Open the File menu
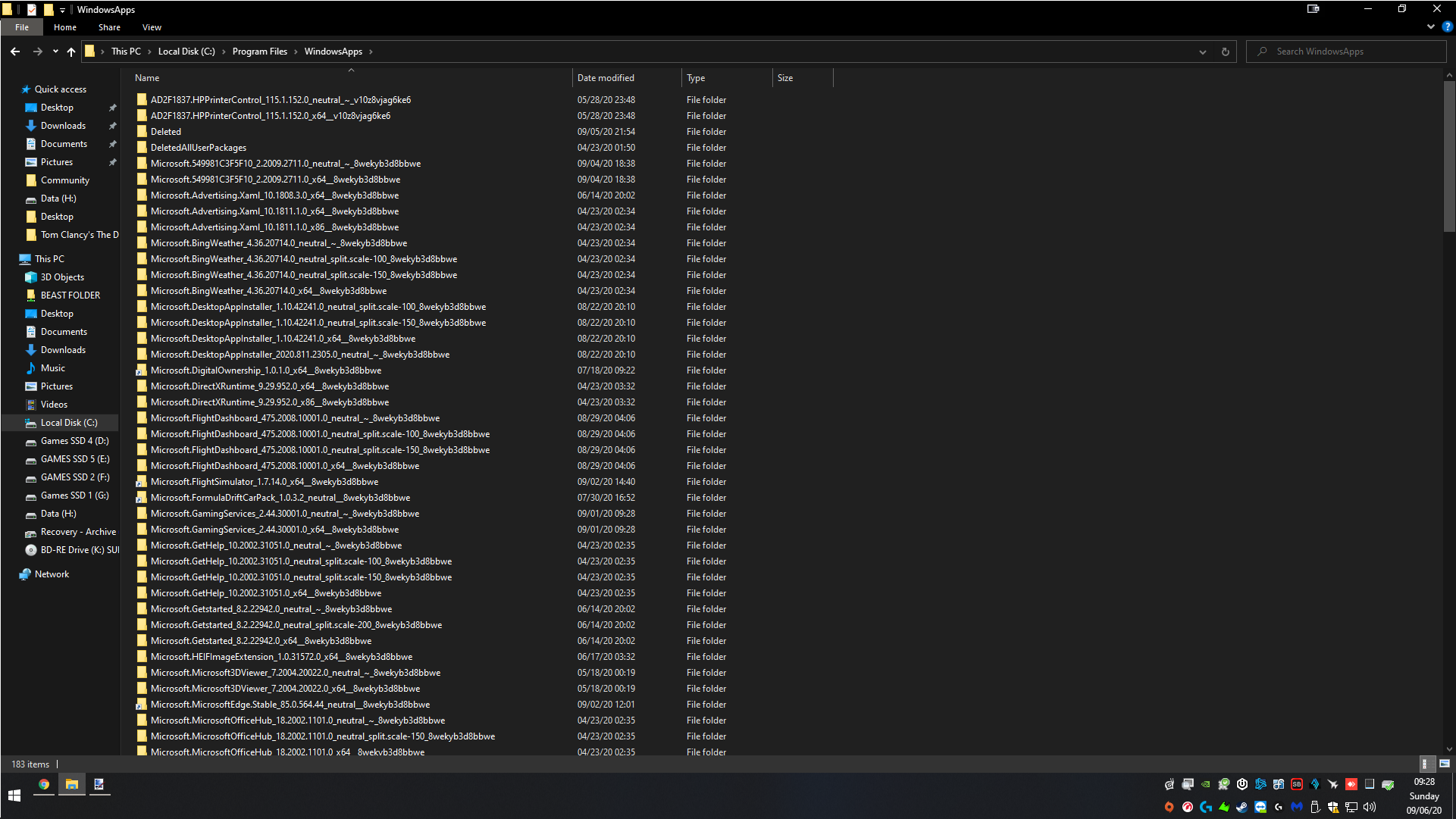This screenshot has height=819, width=1456. [x=22, y=27]
